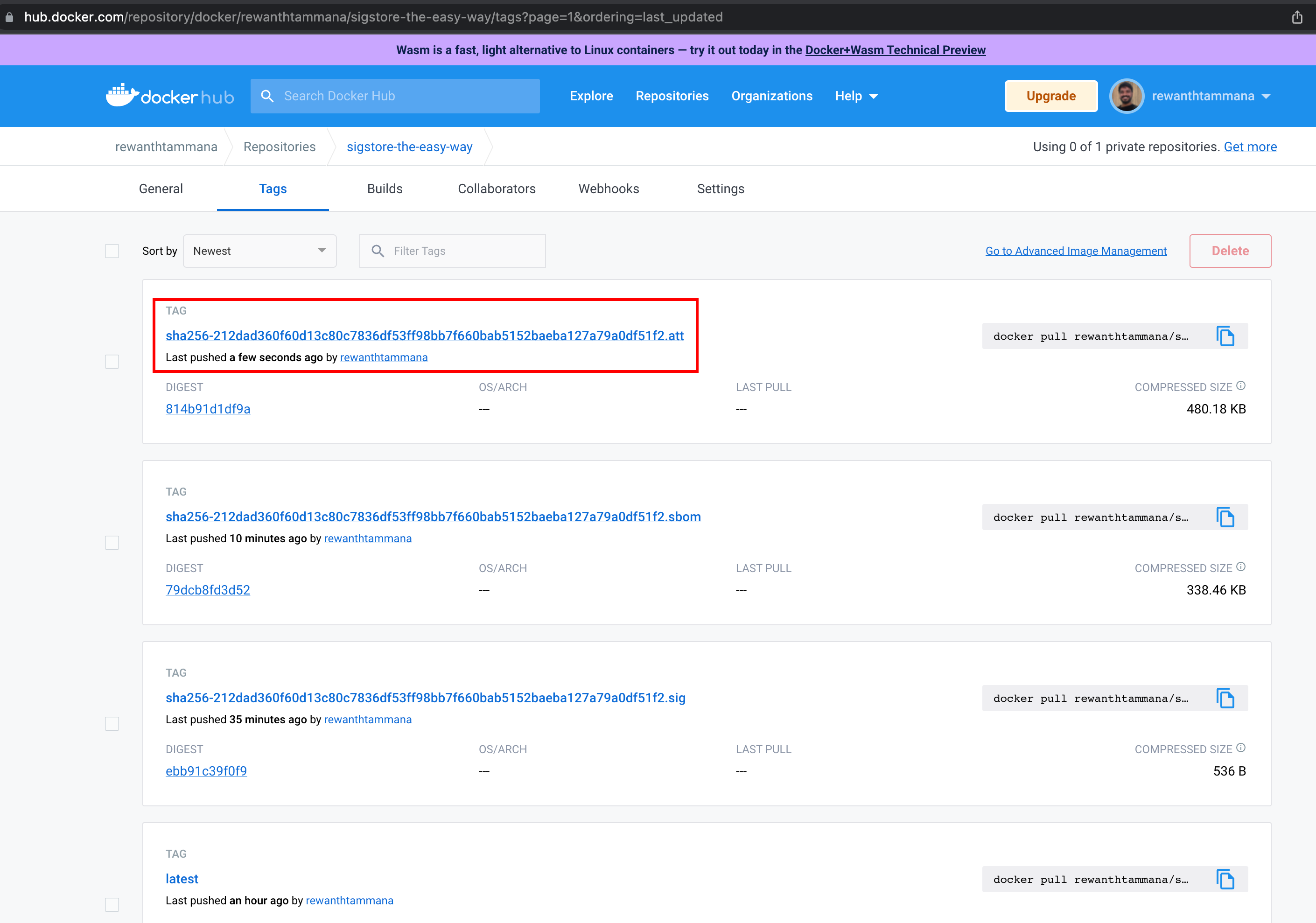Copy pull command for the .sbom tag

point(1225,517)
